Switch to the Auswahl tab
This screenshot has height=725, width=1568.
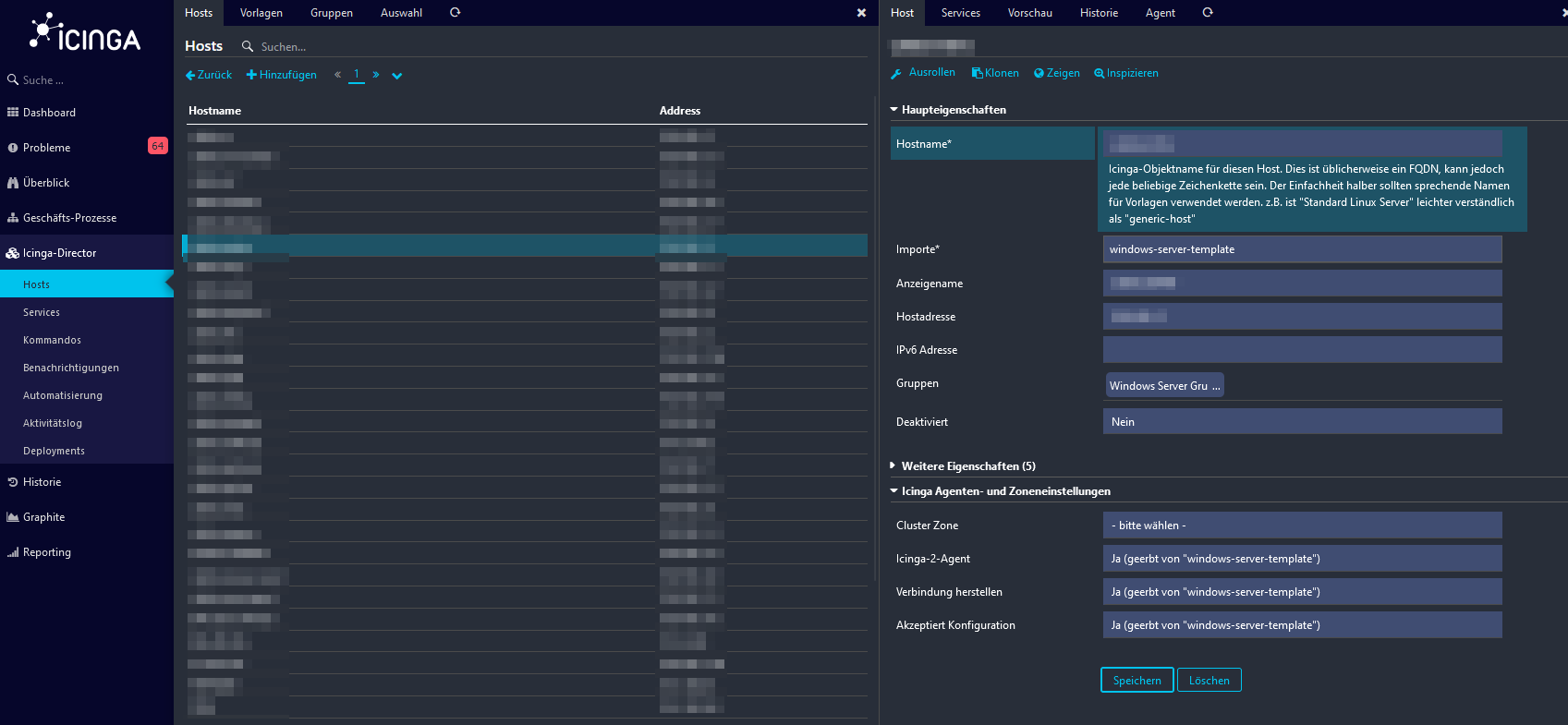tap(401, 13)
